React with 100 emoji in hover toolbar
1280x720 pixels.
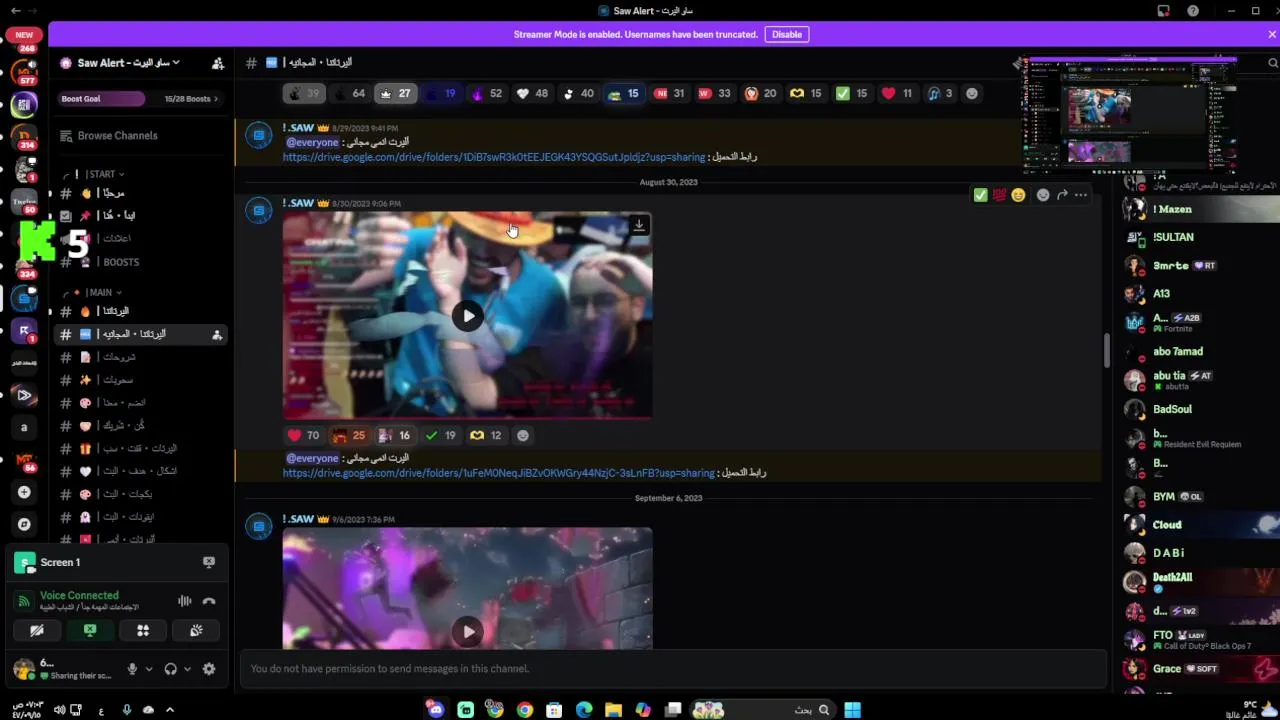pyautogui.click(x=999, y=195)
